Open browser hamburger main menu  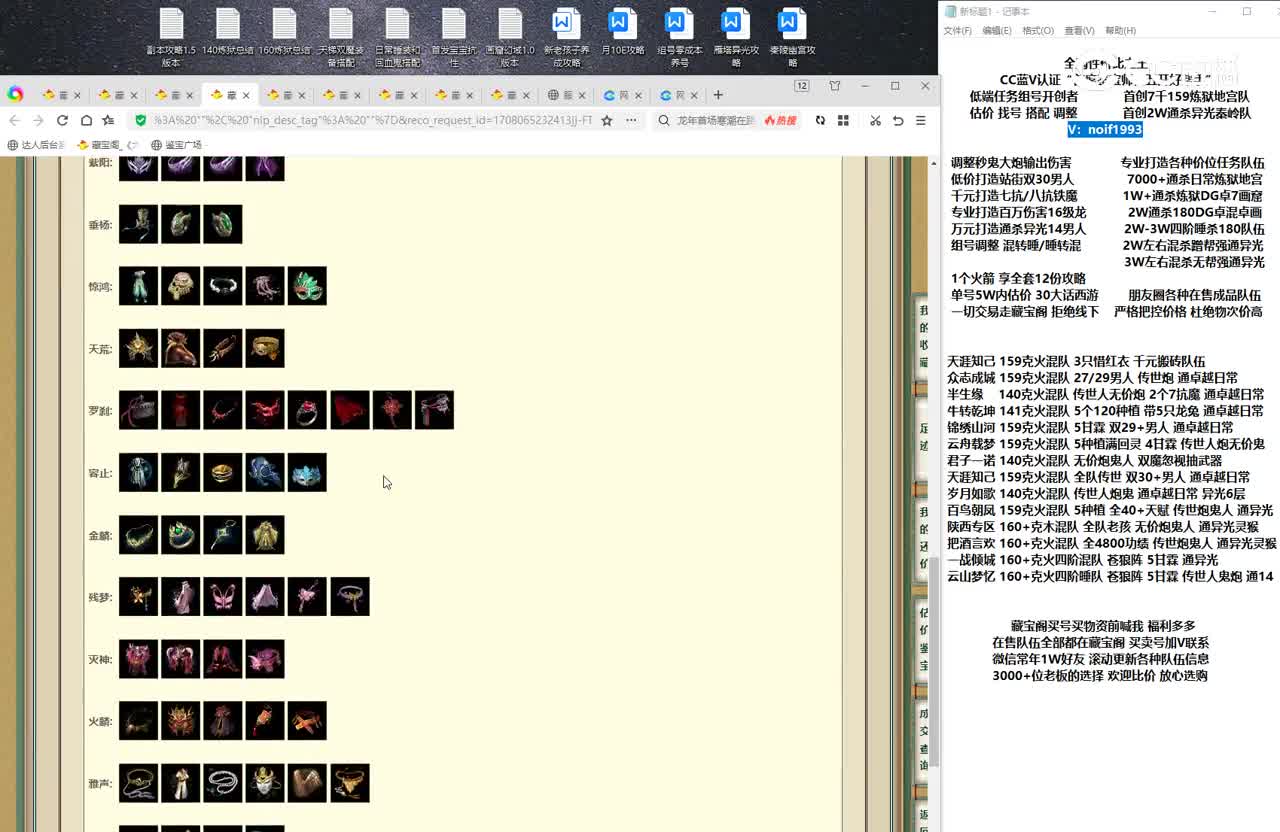pyautogui.click(x=921, y=120)
